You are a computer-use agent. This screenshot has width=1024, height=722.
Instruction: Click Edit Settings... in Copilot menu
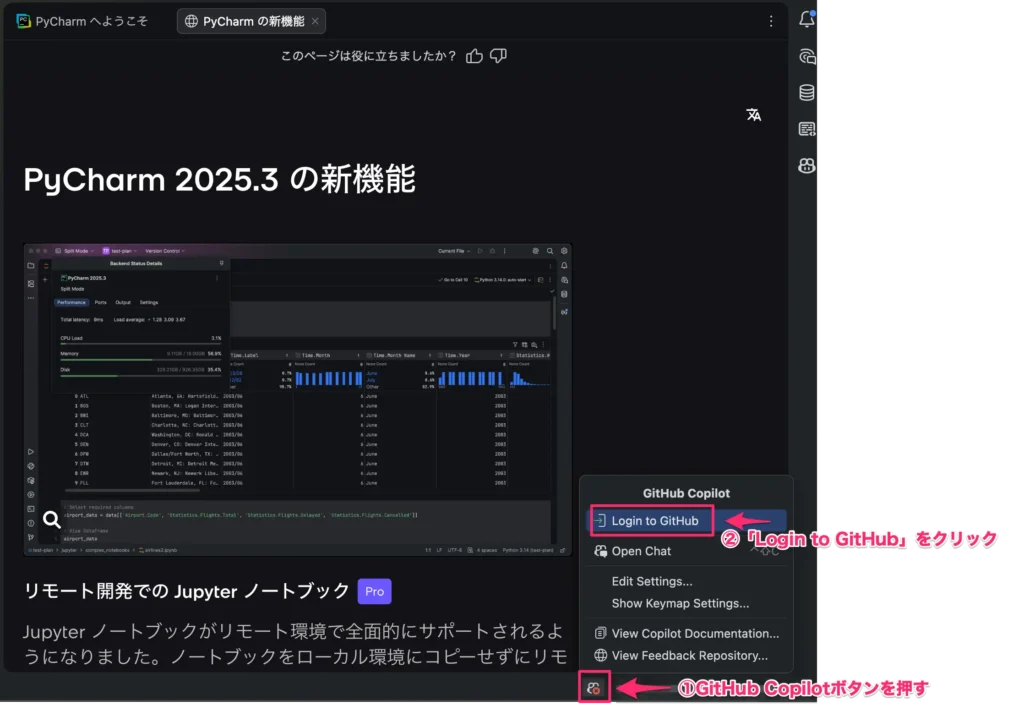(x=652, y=581)
